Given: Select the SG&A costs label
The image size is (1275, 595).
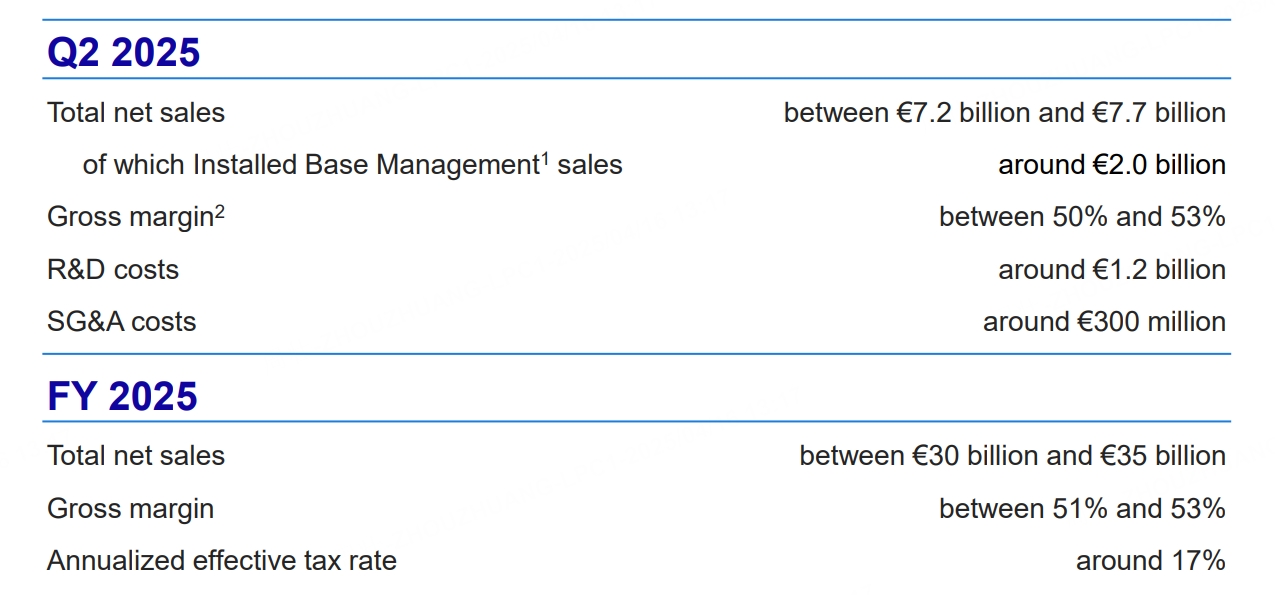Looking at the screenshot, I should 122,322.
